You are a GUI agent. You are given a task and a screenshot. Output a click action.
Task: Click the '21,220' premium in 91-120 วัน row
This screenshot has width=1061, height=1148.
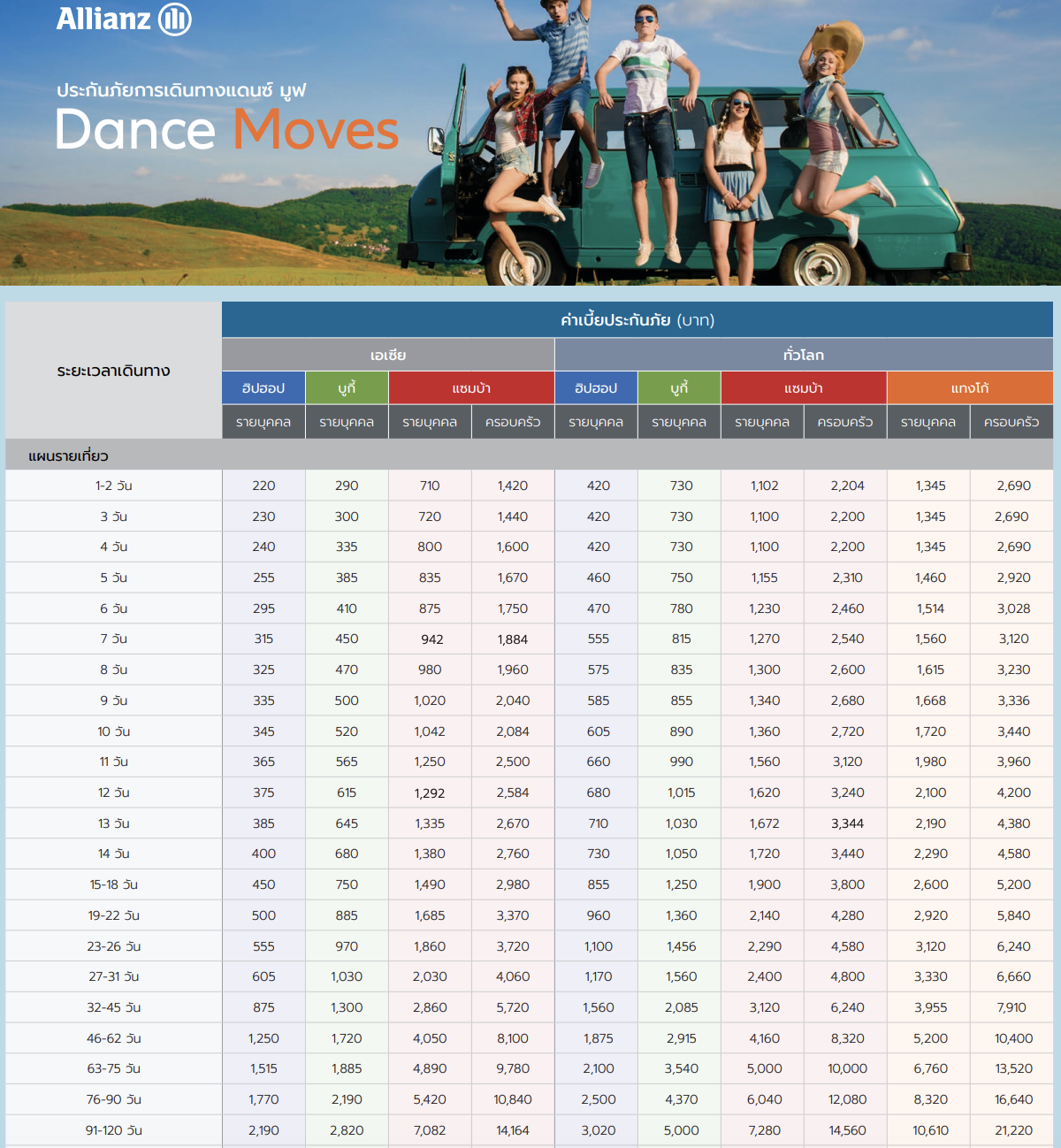(1013, 1130)
